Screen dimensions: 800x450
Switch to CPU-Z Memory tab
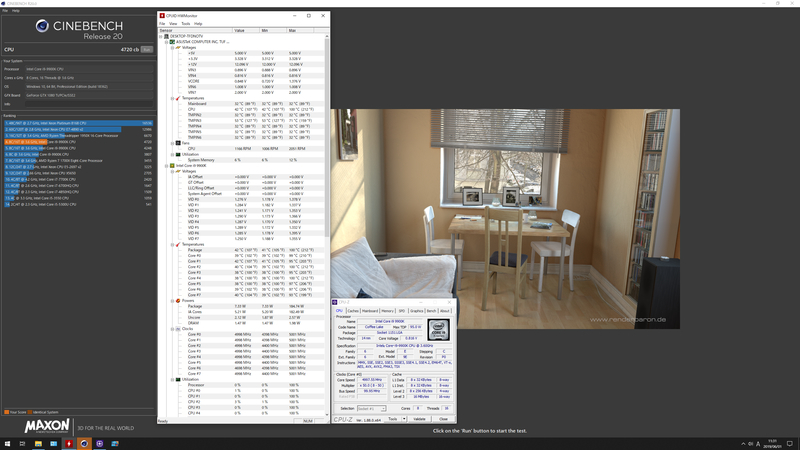point(388,311)
